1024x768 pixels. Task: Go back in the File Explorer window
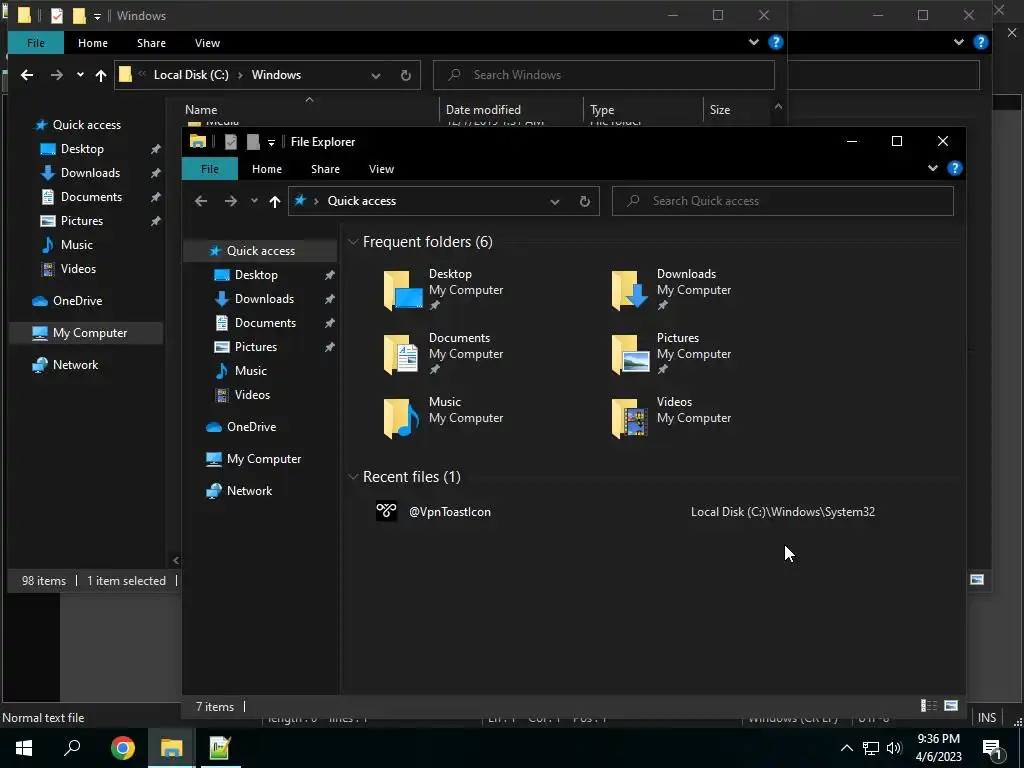click(x=201, y=201)
